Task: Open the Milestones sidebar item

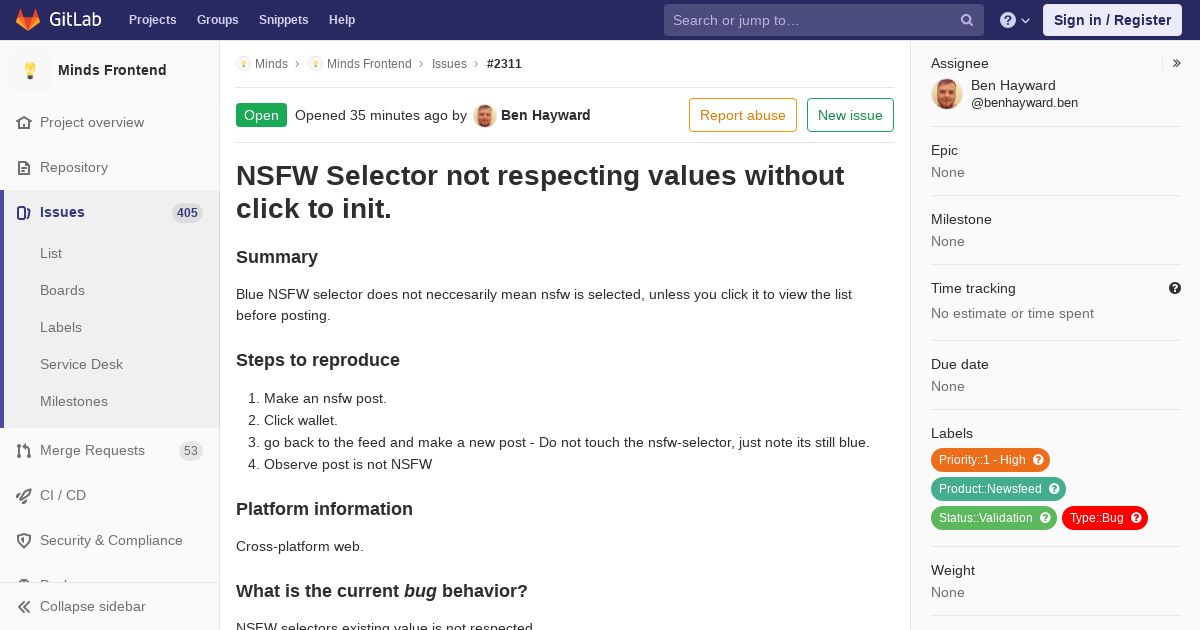Action: tap(74, 401)
